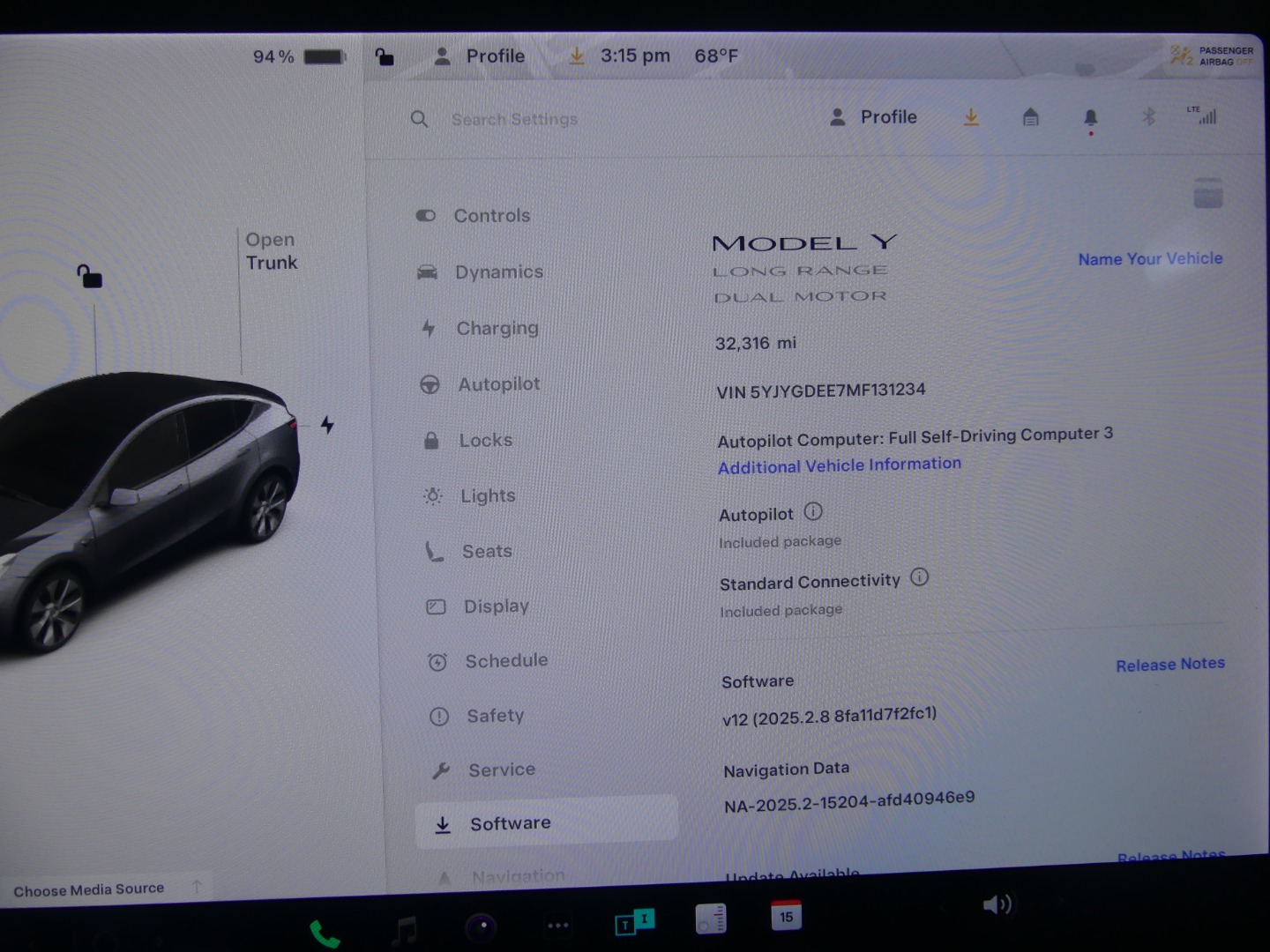Tap the phone icon in bottom bar

coord(324,933)
